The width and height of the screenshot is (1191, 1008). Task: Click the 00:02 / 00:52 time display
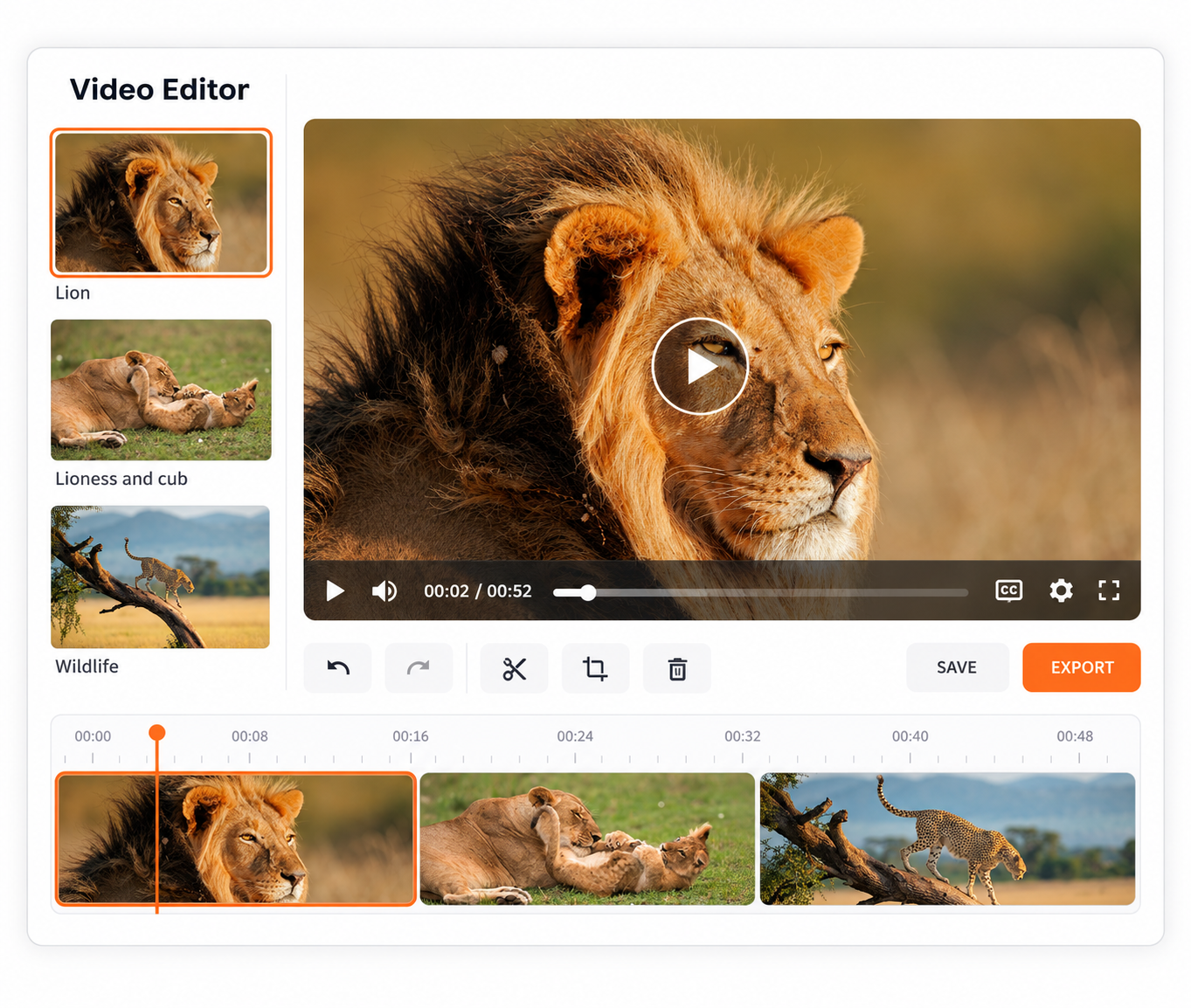[478, 591]
